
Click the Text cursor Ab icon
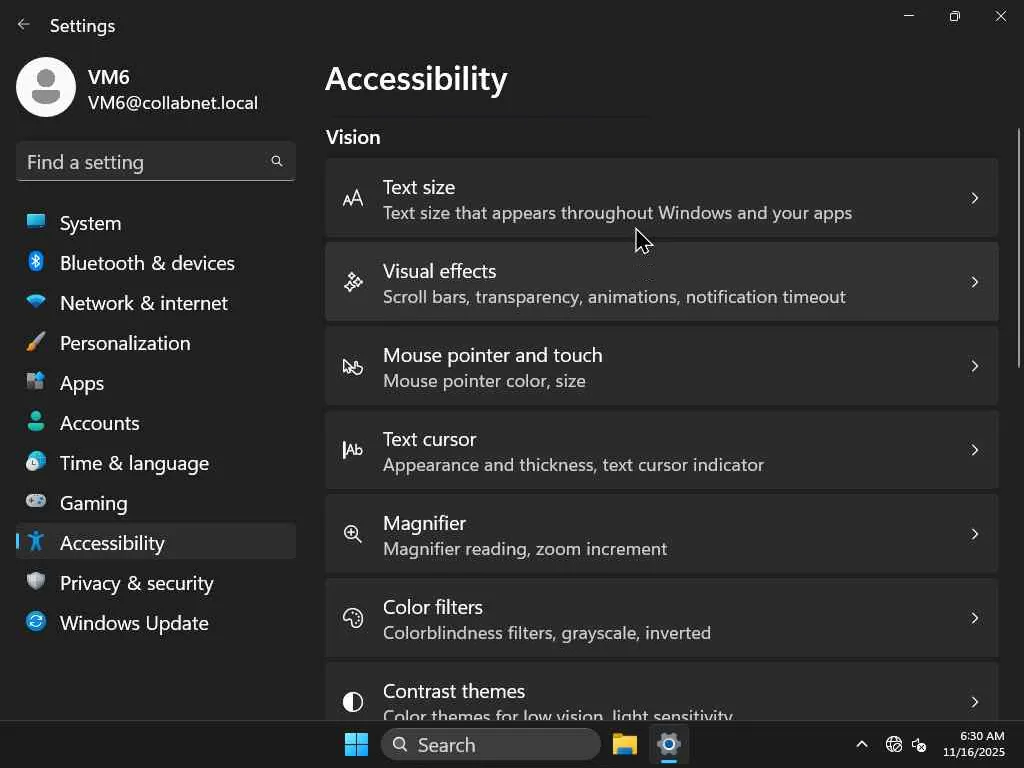pos(353,450)
